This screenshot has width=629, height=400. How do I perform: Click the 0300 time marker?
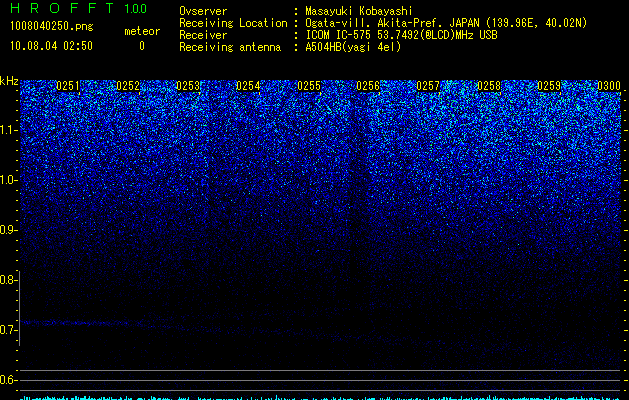pos(609,86)
